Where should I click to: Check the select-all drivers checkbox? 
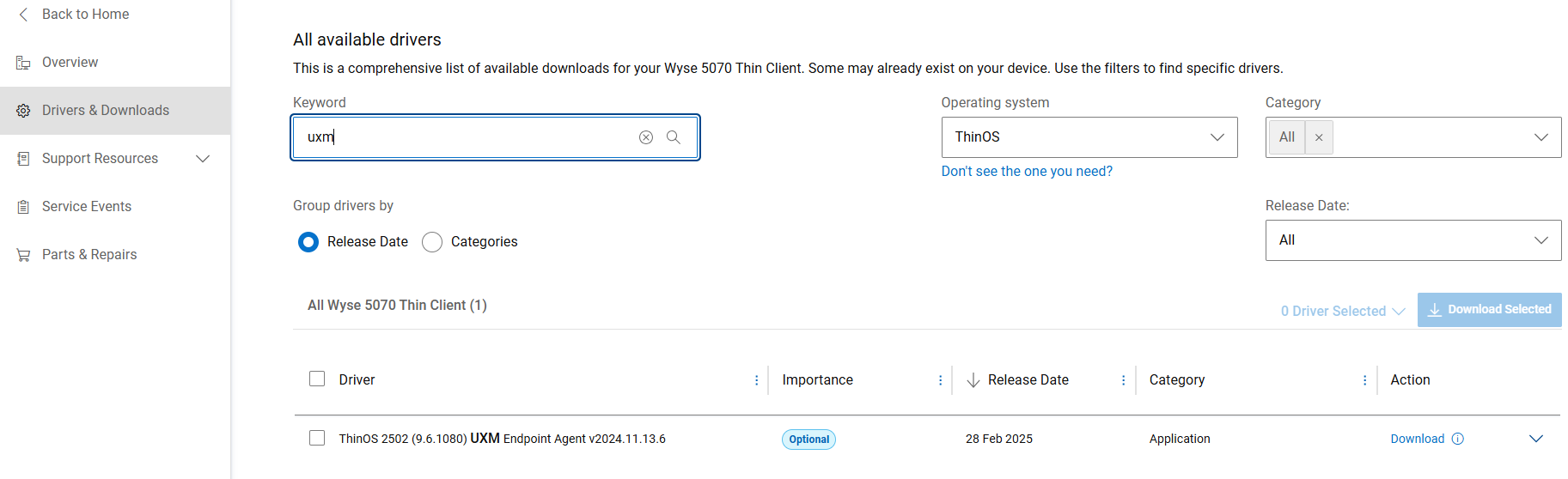point(317,379)
